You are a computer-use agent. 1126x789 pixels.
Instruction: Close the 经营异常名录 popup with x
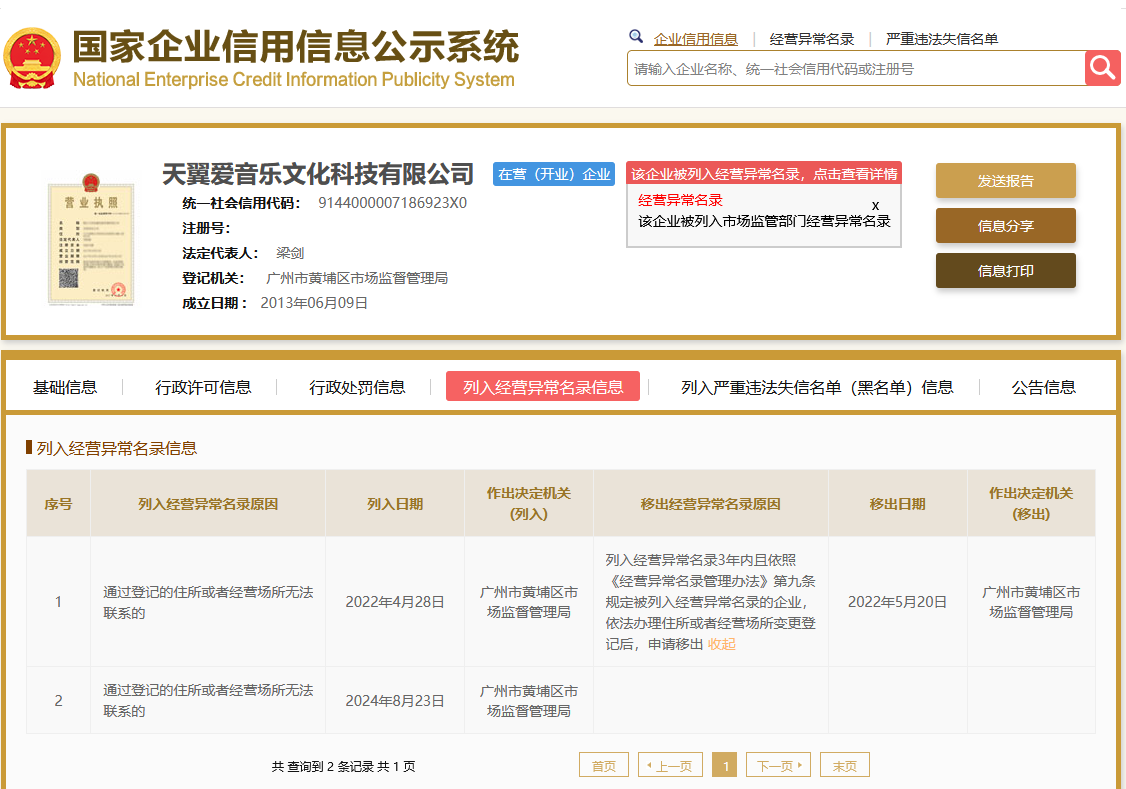875,205
